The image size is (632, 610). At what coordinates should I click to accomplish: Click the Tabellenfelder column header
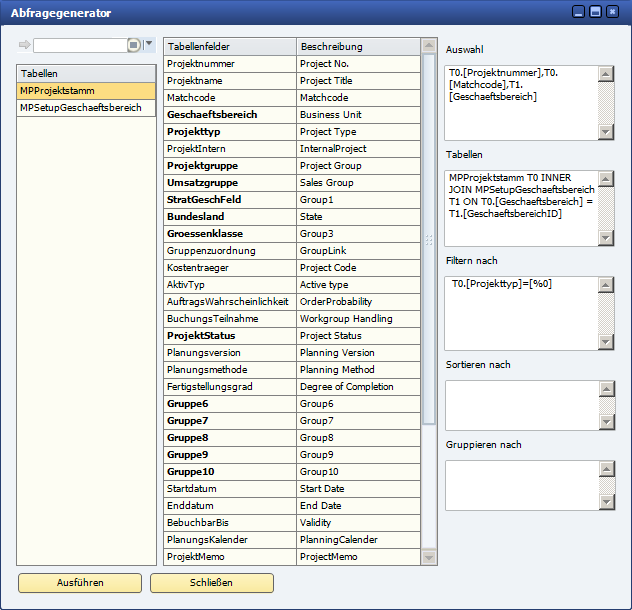[230, 46]
